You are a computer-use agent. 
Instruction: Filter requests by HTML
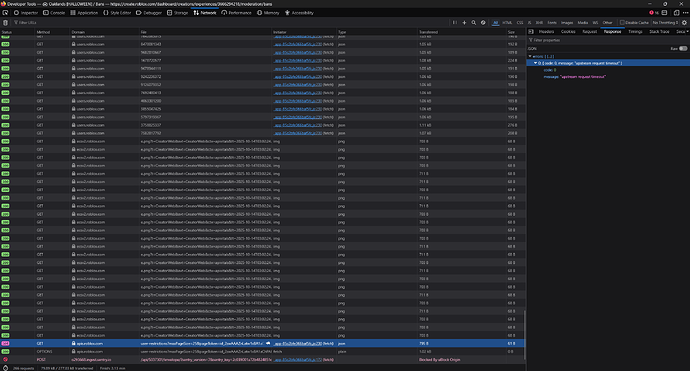507,22
